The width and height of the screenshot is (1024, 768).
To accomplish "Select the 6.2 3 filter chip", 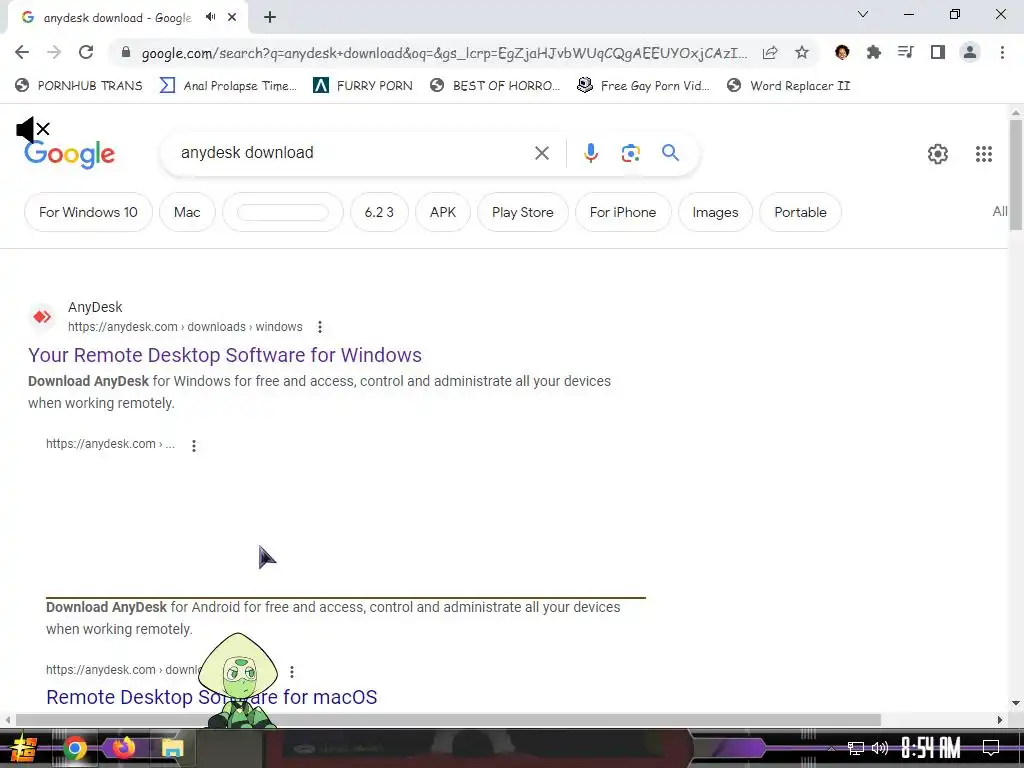I will pos(379,212).
